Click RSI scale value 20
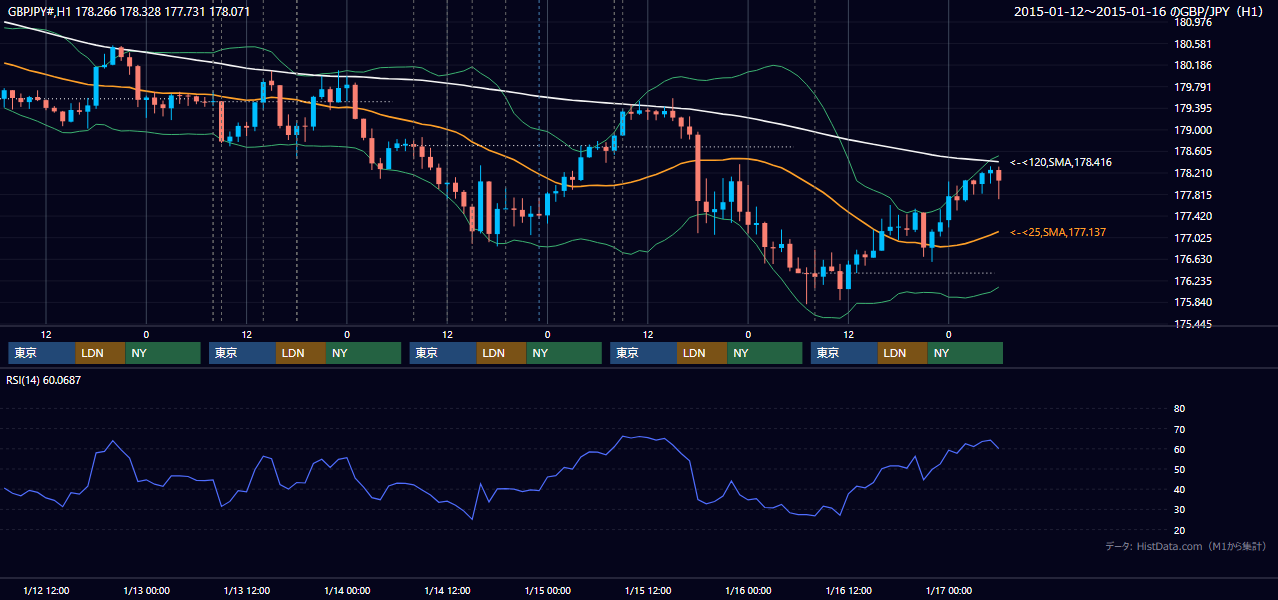Image resolution: width=1278 pixels, height=600 pixels. tap(1179, 530)
